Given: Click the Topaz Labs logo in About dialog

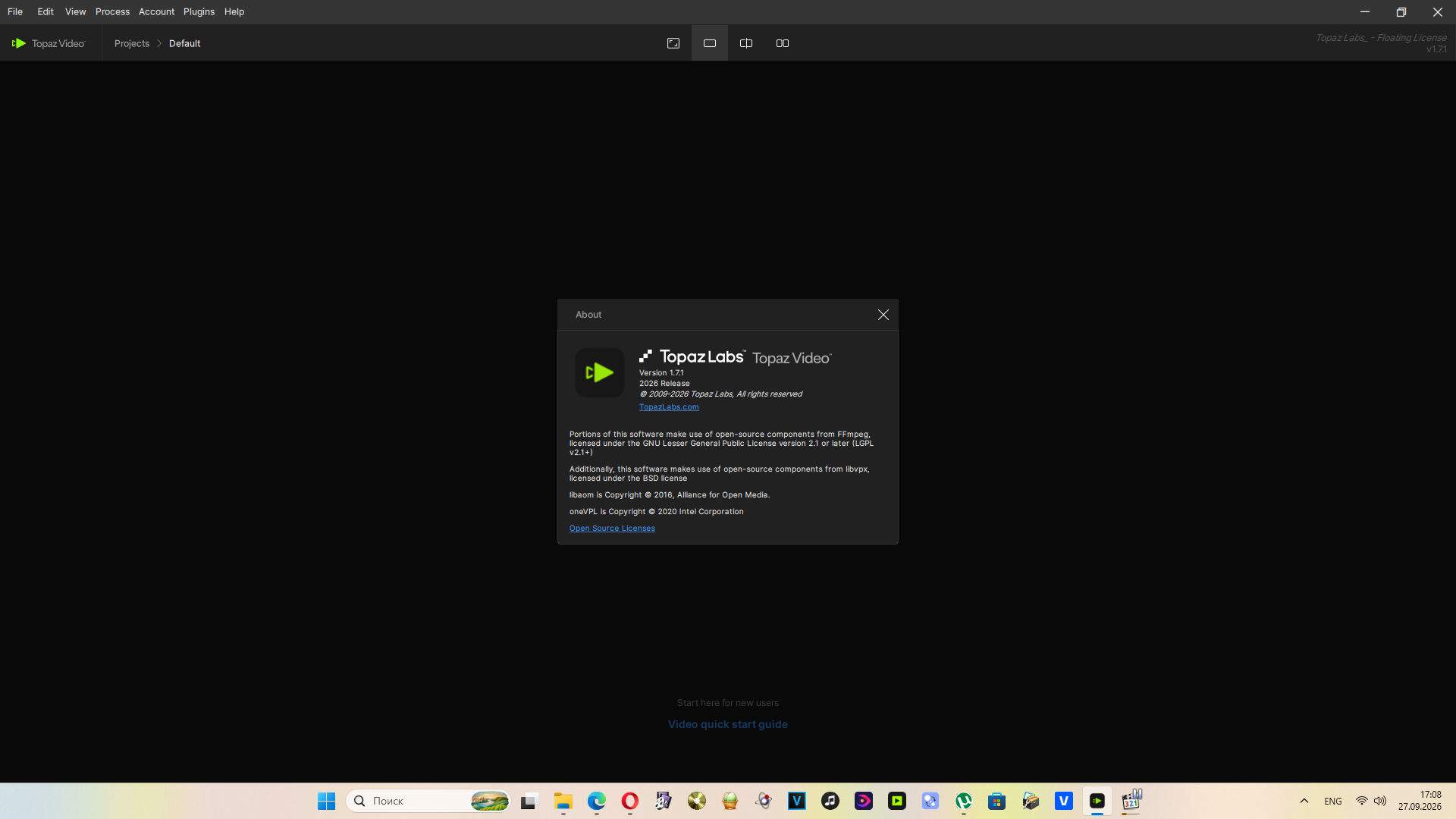Looking at the screenshot, I should tap(692, 356).
